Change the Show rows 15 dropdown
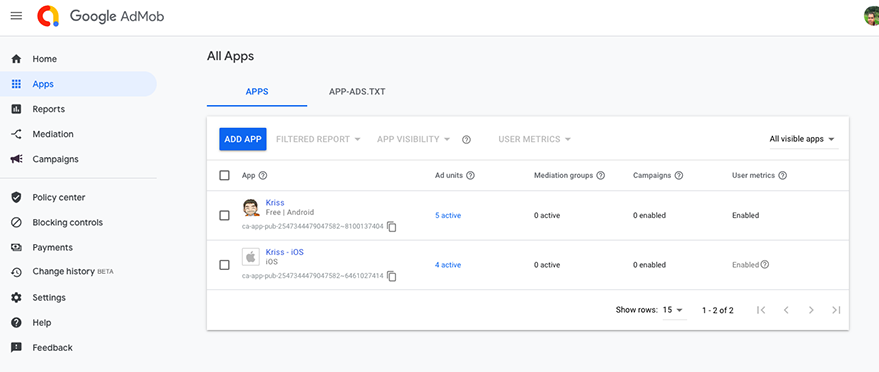The image size is (879, 372). point(674,310)
